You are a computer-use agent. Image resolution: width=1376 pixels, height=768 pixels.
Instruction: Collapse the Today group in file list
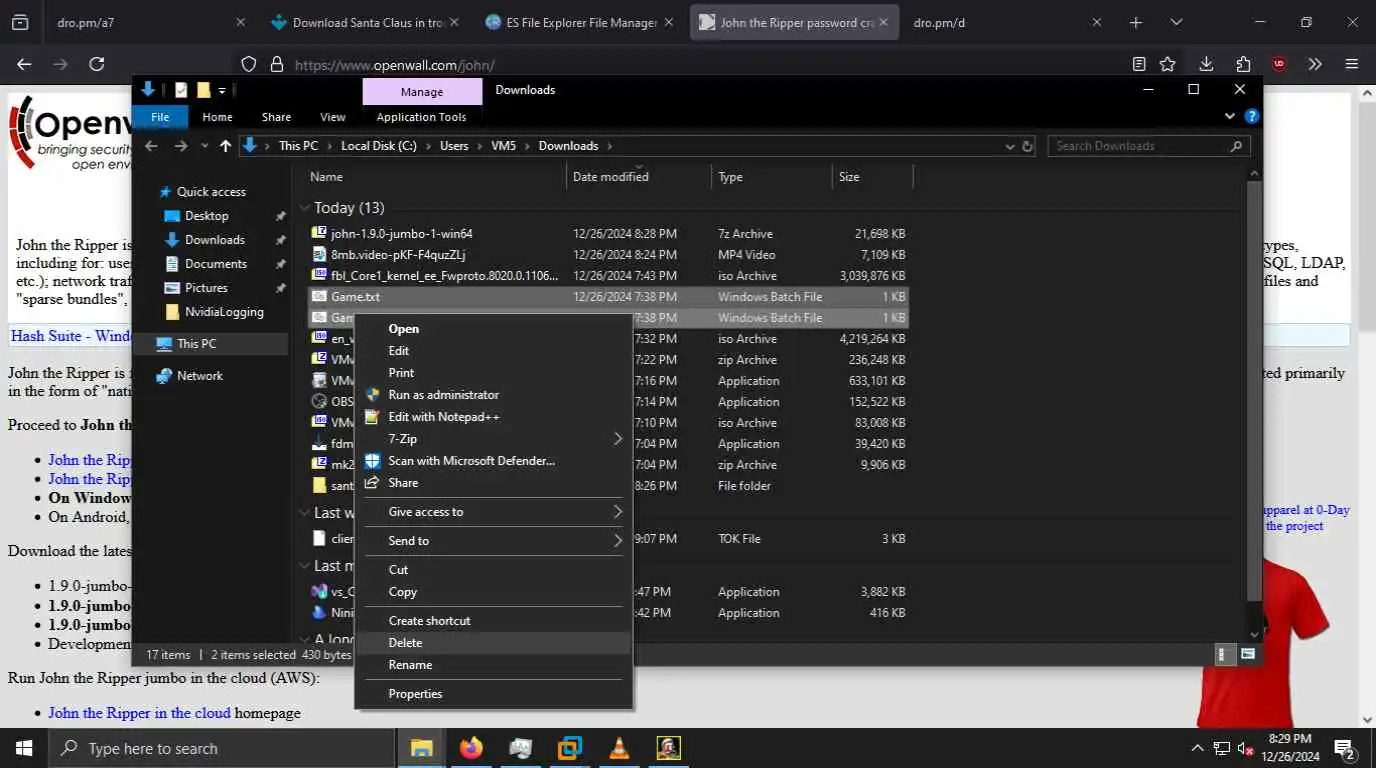coord(305,208)
